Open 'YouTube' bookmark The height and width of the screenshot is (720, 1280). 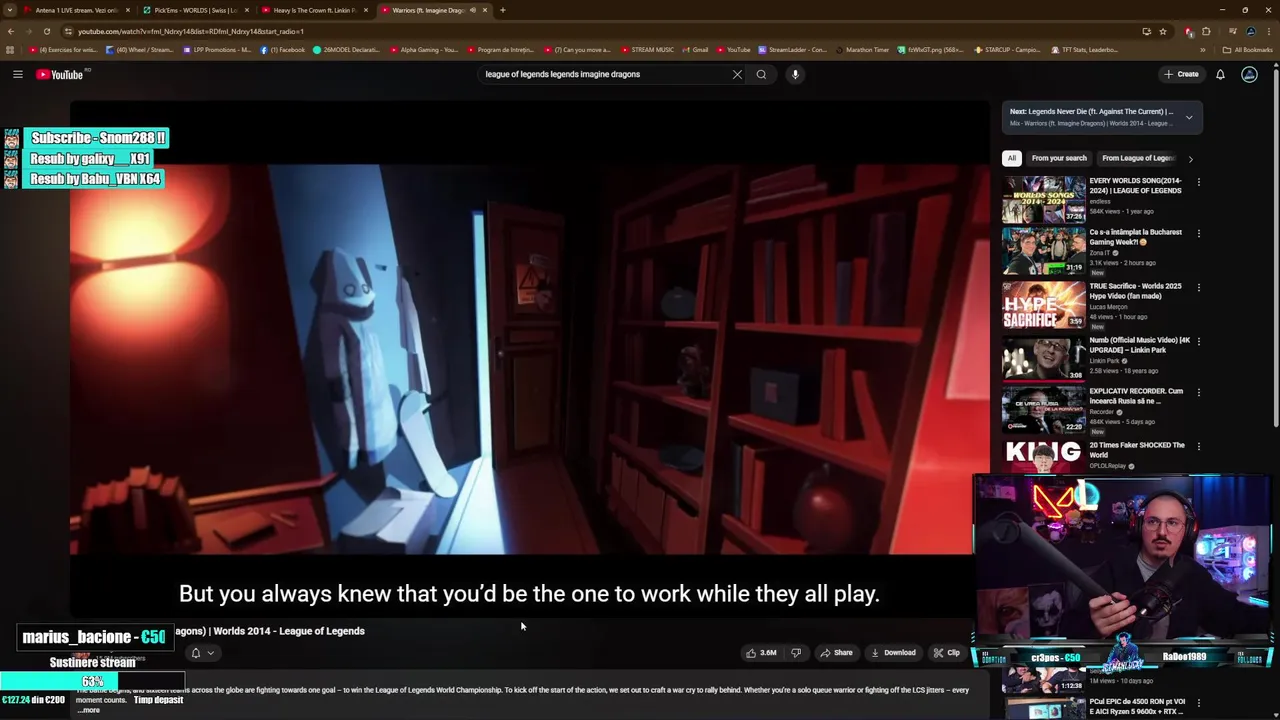pos(733,50)
